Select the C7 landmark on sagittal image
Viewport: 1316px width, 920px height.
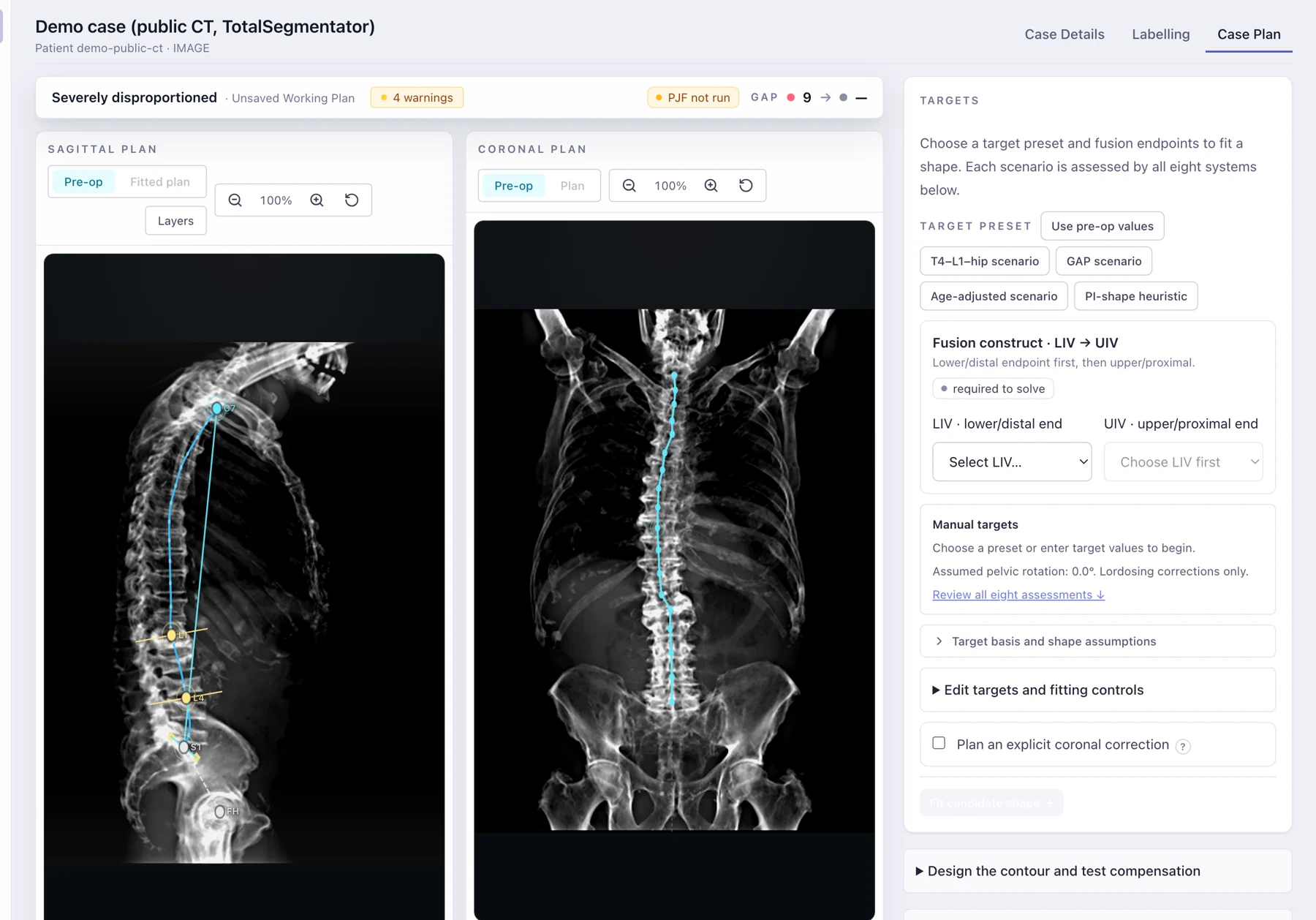216,408
